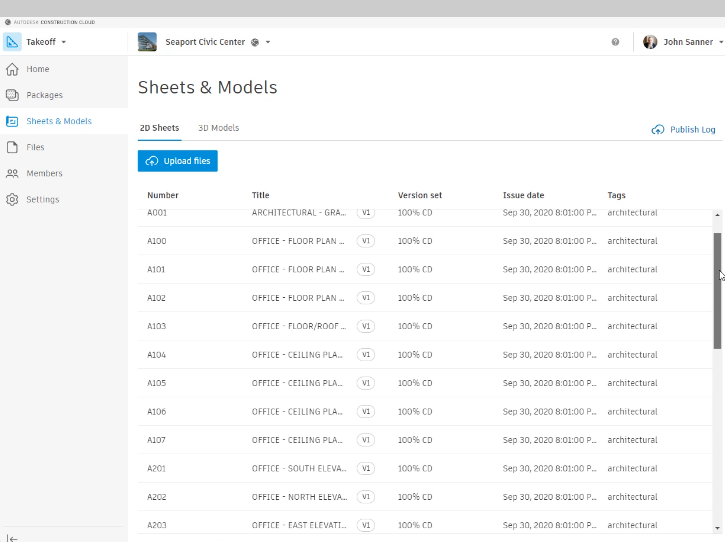Click the Upload files button

tap(177, 161)
